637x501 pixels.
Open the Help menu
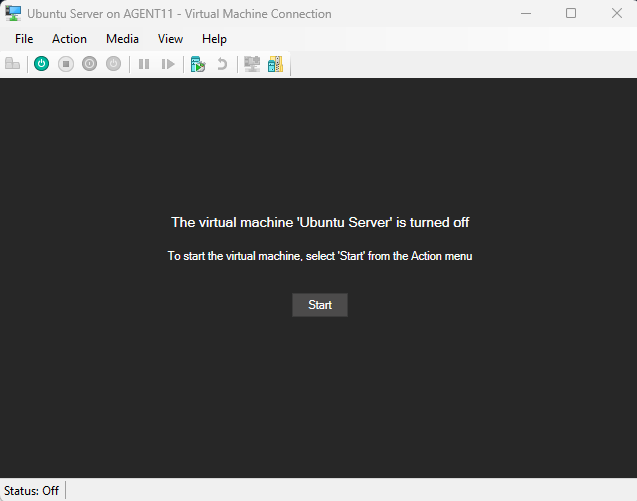[214, 39]
